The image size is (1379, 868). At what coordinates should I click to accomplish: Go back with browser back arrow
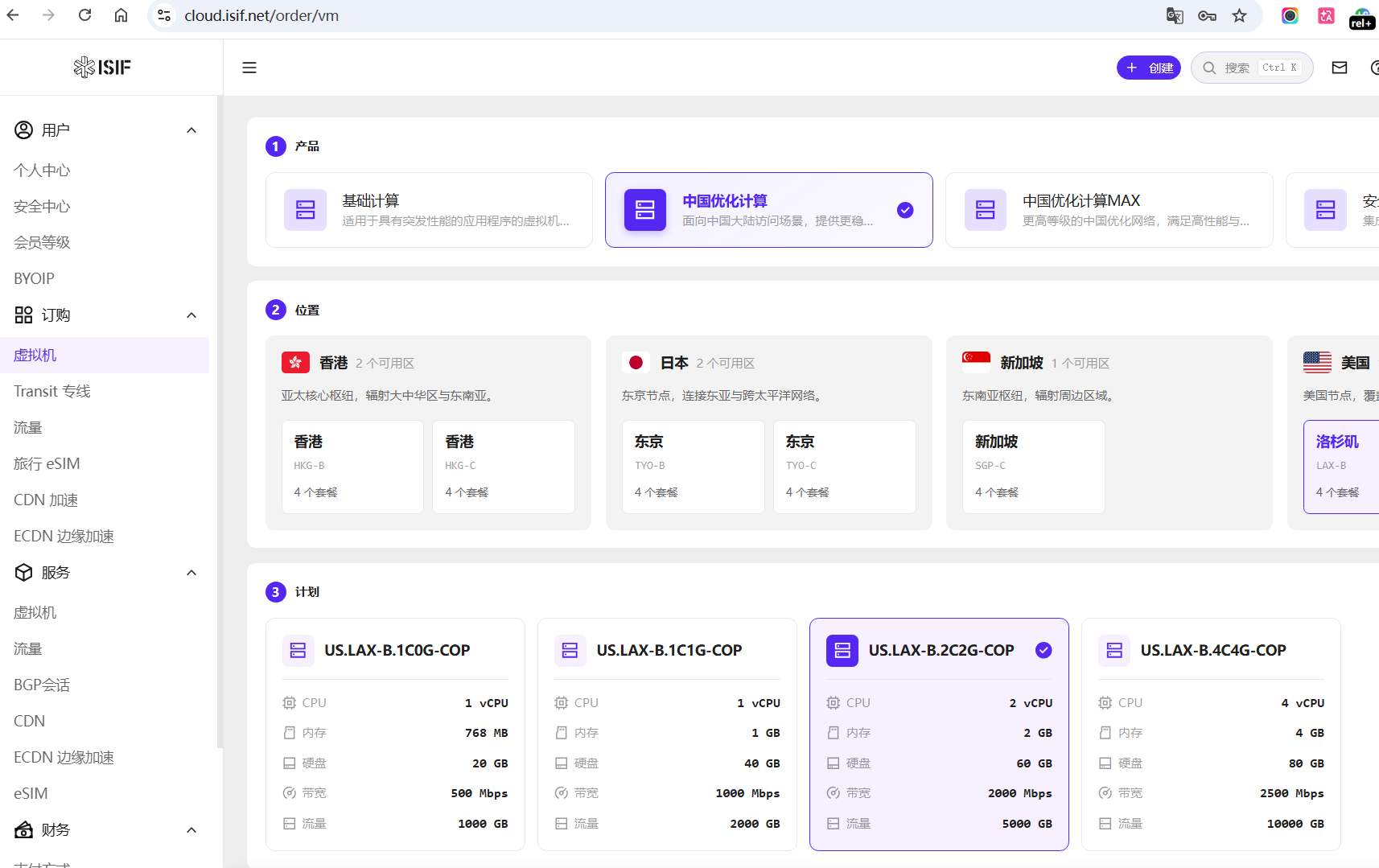tap(13, 15)
